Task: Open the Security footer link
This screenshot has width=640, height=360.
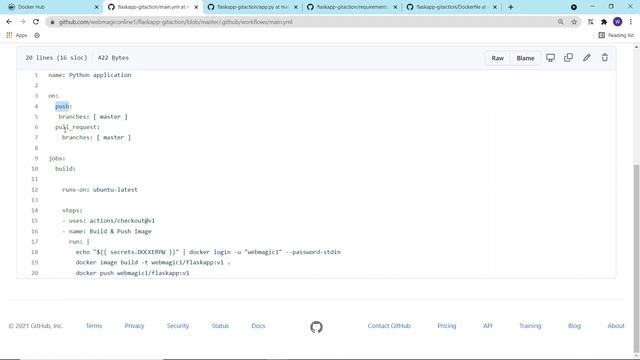Action: pos(178,326)
